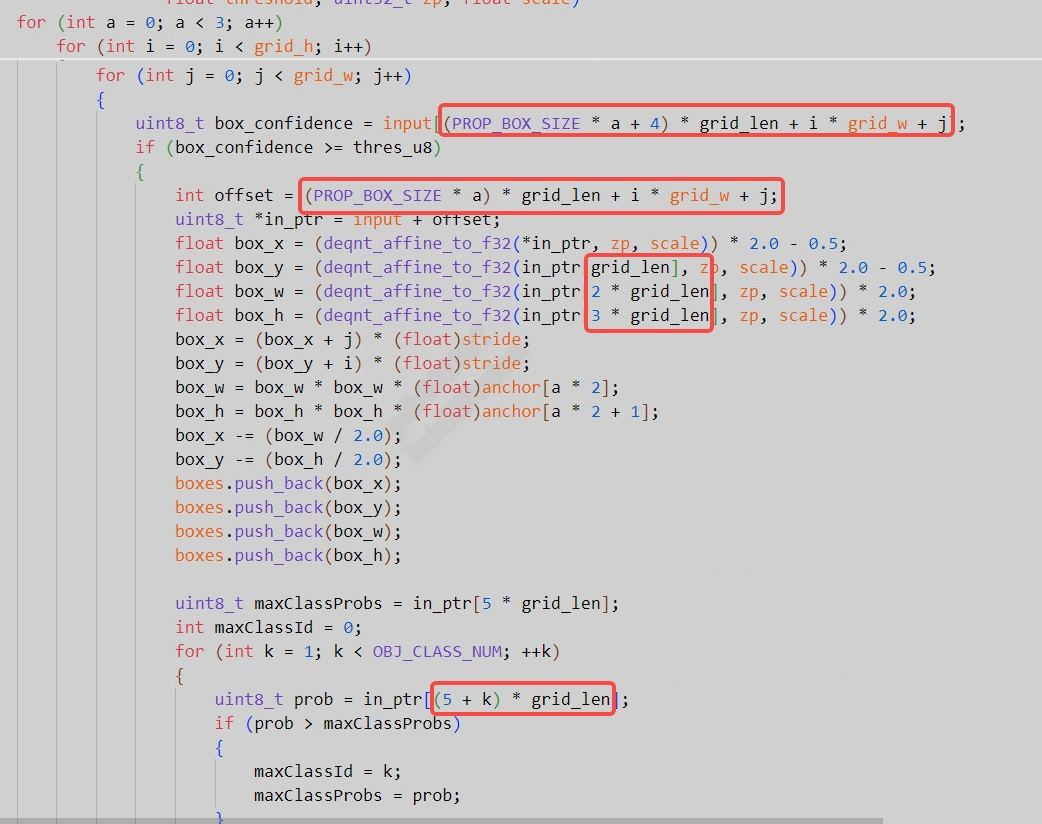Click 'int maxClassId = 0;' line
The image size is (1042, 824).
(x=268, y=627)
